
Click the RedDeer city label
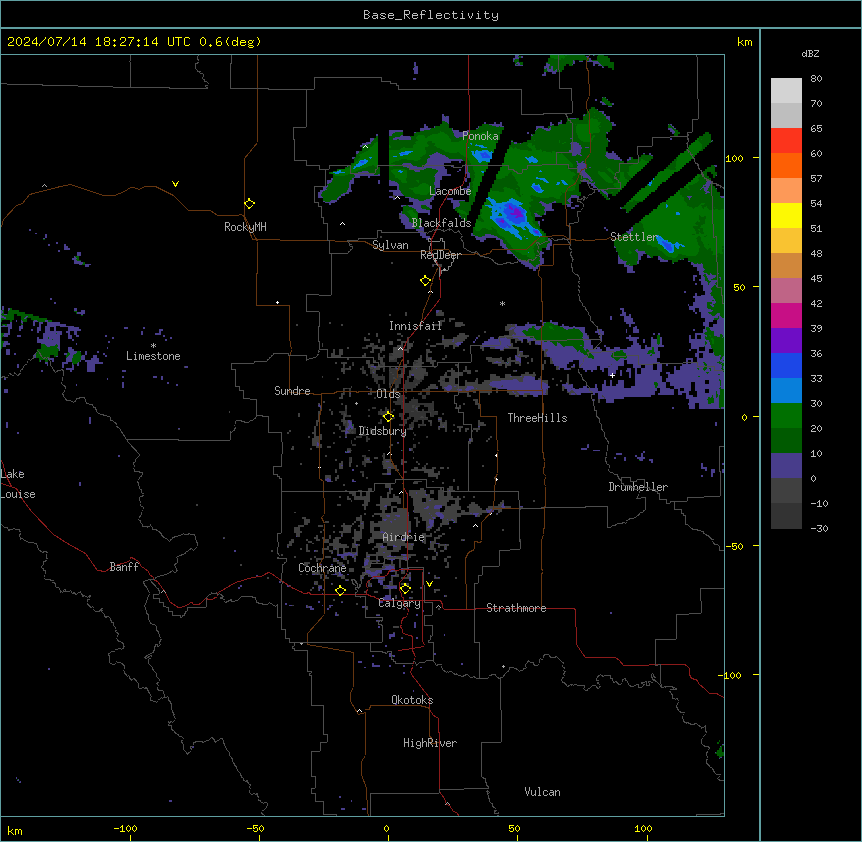pos(440,255)
